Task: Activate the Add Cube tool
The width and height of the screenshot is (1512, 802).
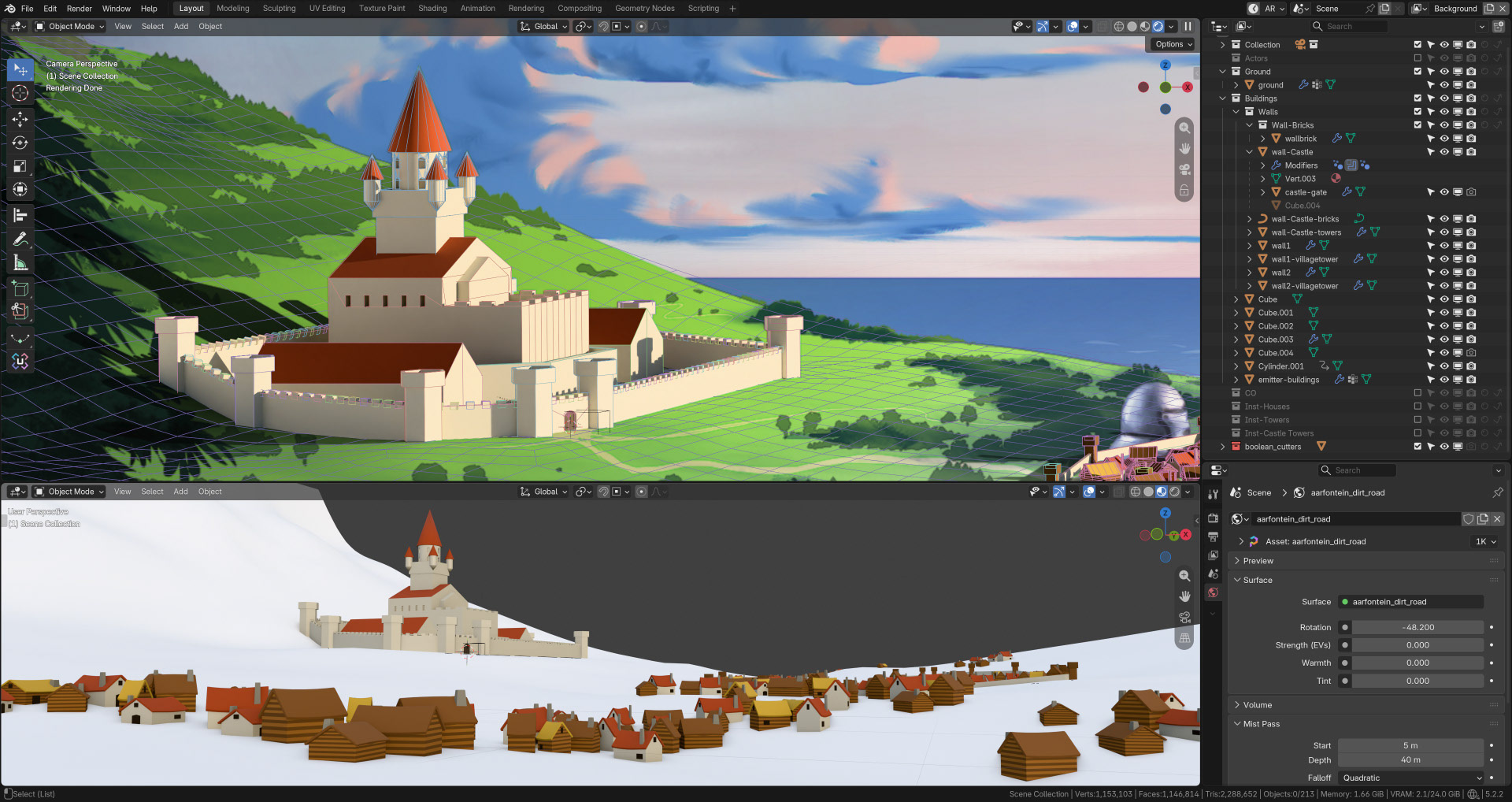Action: pos(20,289)
